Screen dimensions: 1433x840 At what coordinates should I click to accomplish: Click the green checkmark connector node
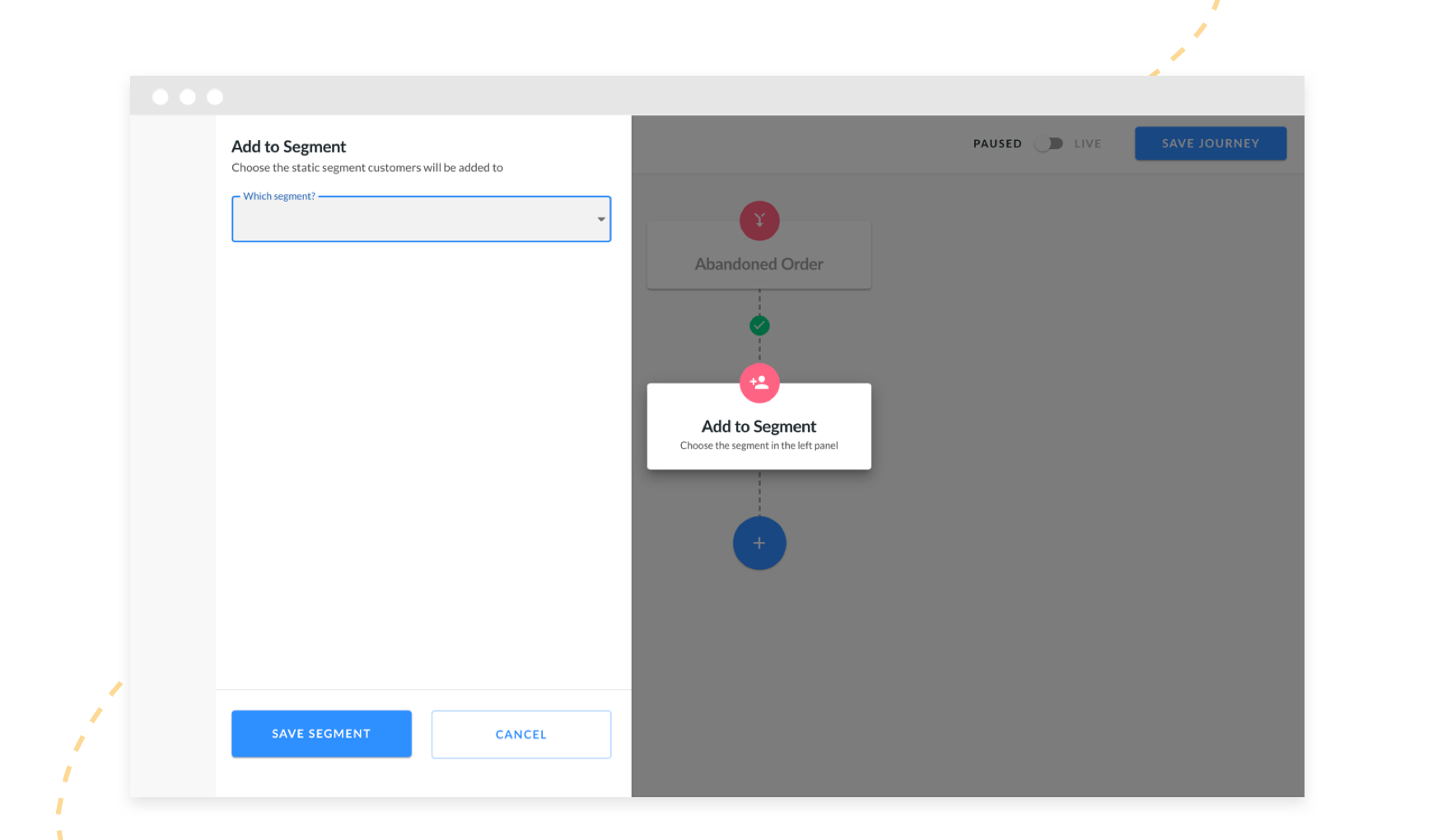[x=759, y=326]
